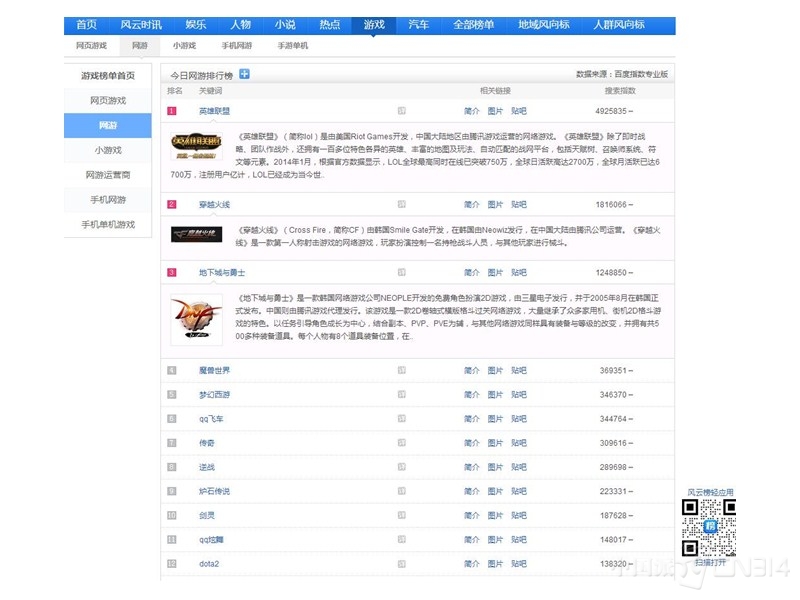
Task: Open 汽车 navigation tab
Action: click(418, 24)
